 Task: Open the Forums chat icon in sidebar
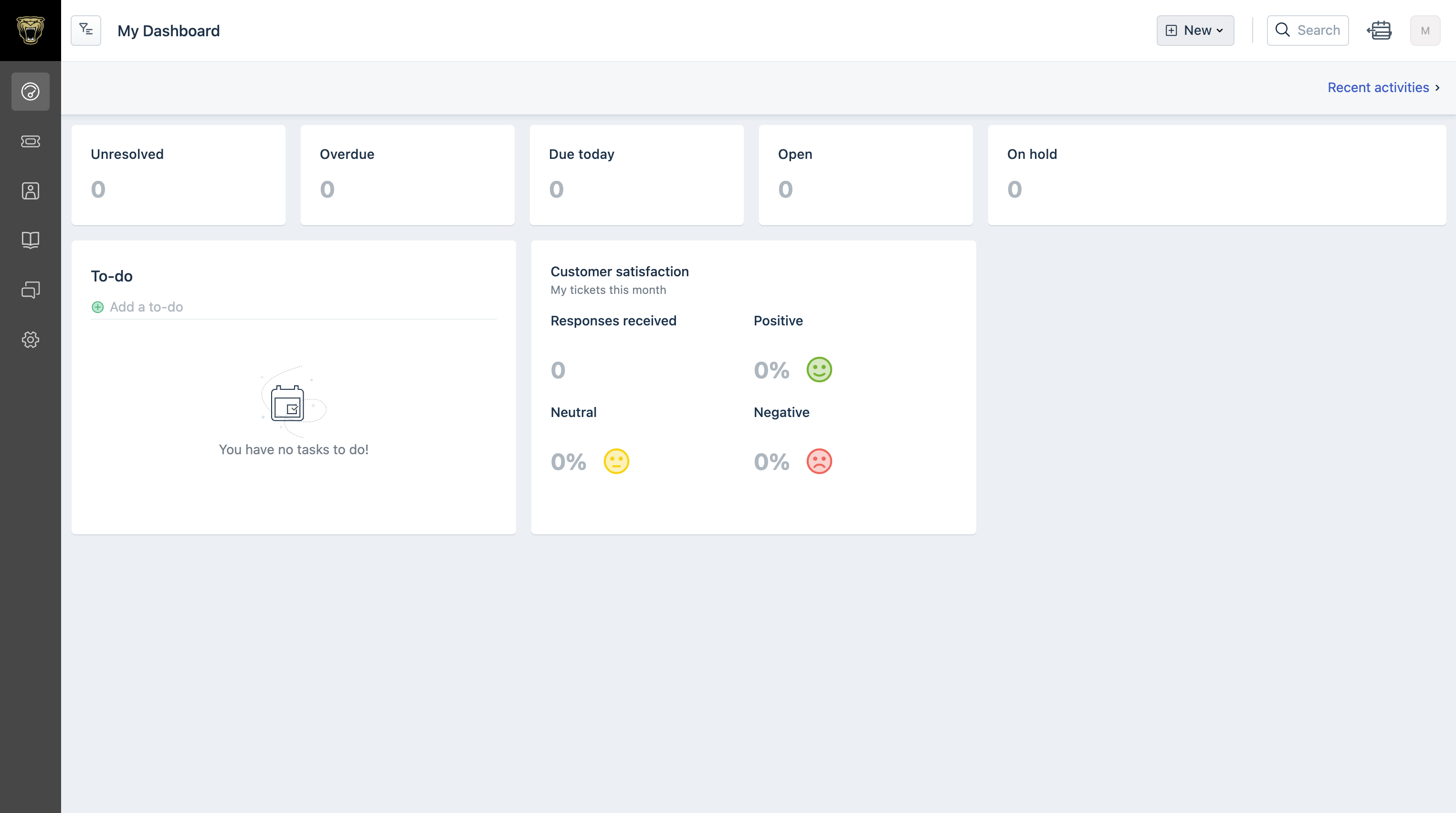31,290
